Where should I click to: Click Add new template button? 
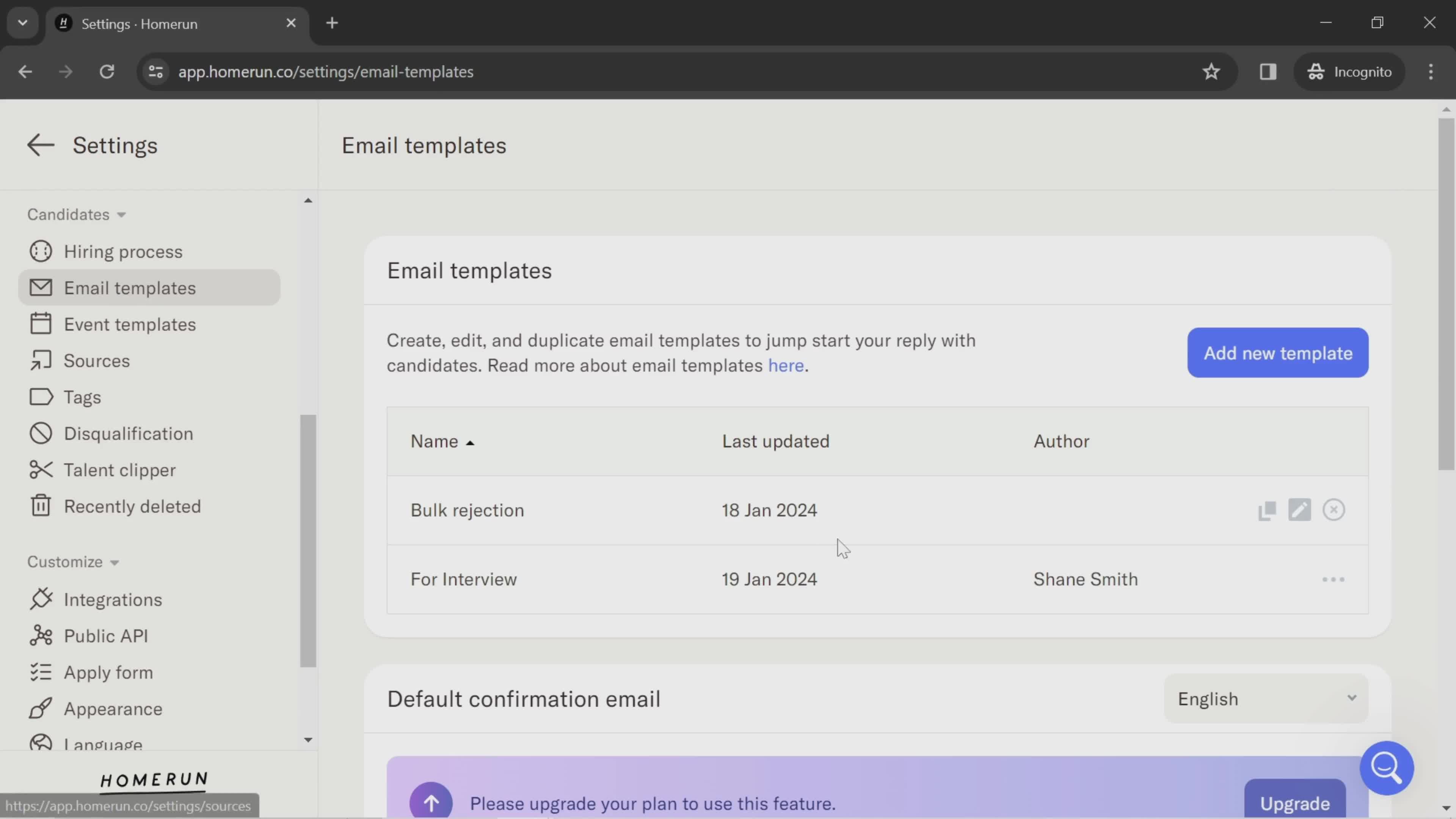tap(1277, 353)
